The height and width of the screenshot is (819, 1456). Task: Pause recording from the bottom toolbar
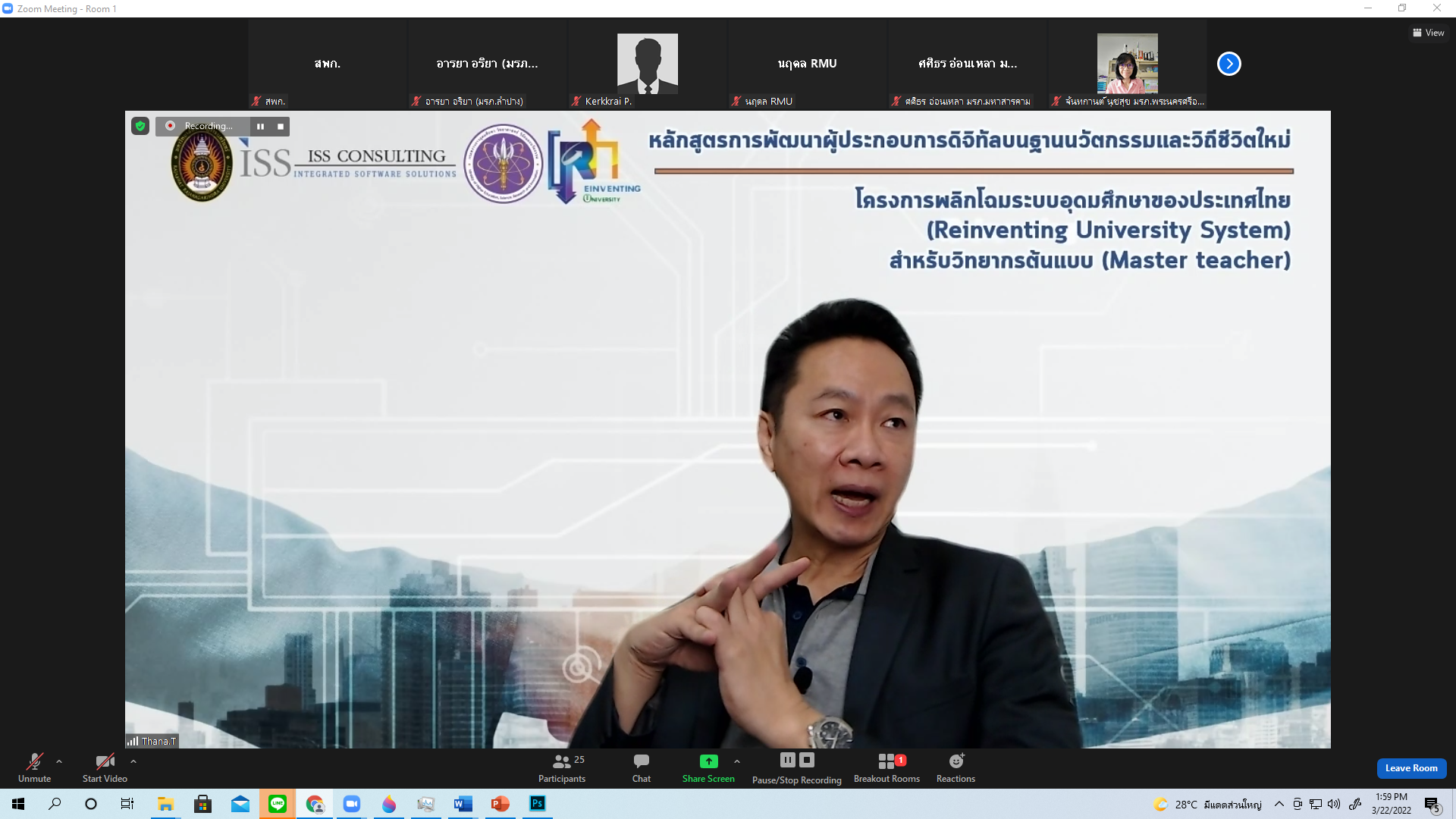[788, 760]
